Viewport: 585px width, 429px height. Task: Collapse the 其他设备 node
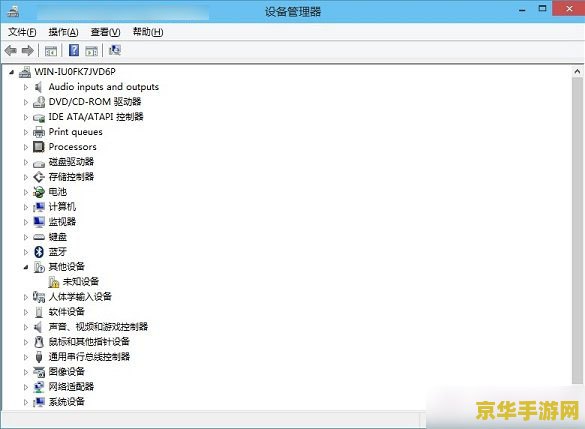click(x=26, y=267)
